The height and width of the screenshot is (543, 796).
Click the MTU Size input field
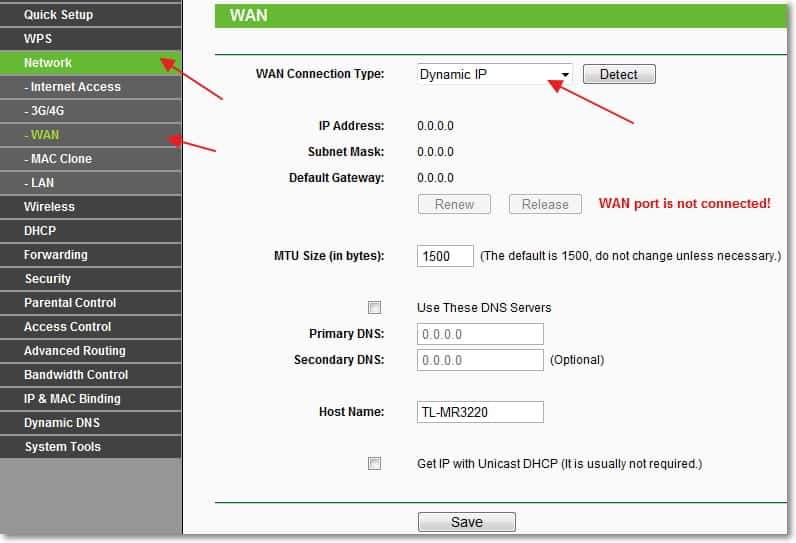[445, 256]
